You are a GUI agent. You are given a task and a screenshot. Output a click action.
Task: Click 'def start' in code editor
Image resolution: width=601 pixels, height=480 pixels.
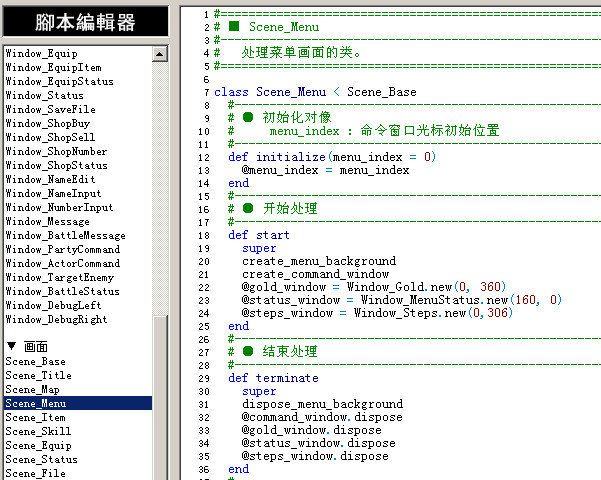[x=259, y=235]
